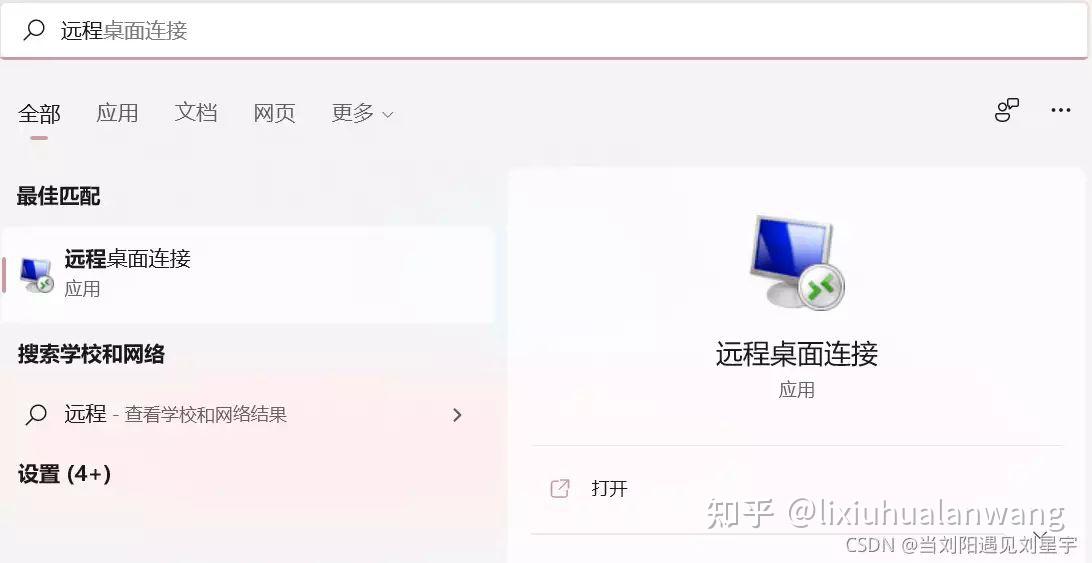
Task: Click the 远程桌面连接 search input field
Action: coord(543,29)
